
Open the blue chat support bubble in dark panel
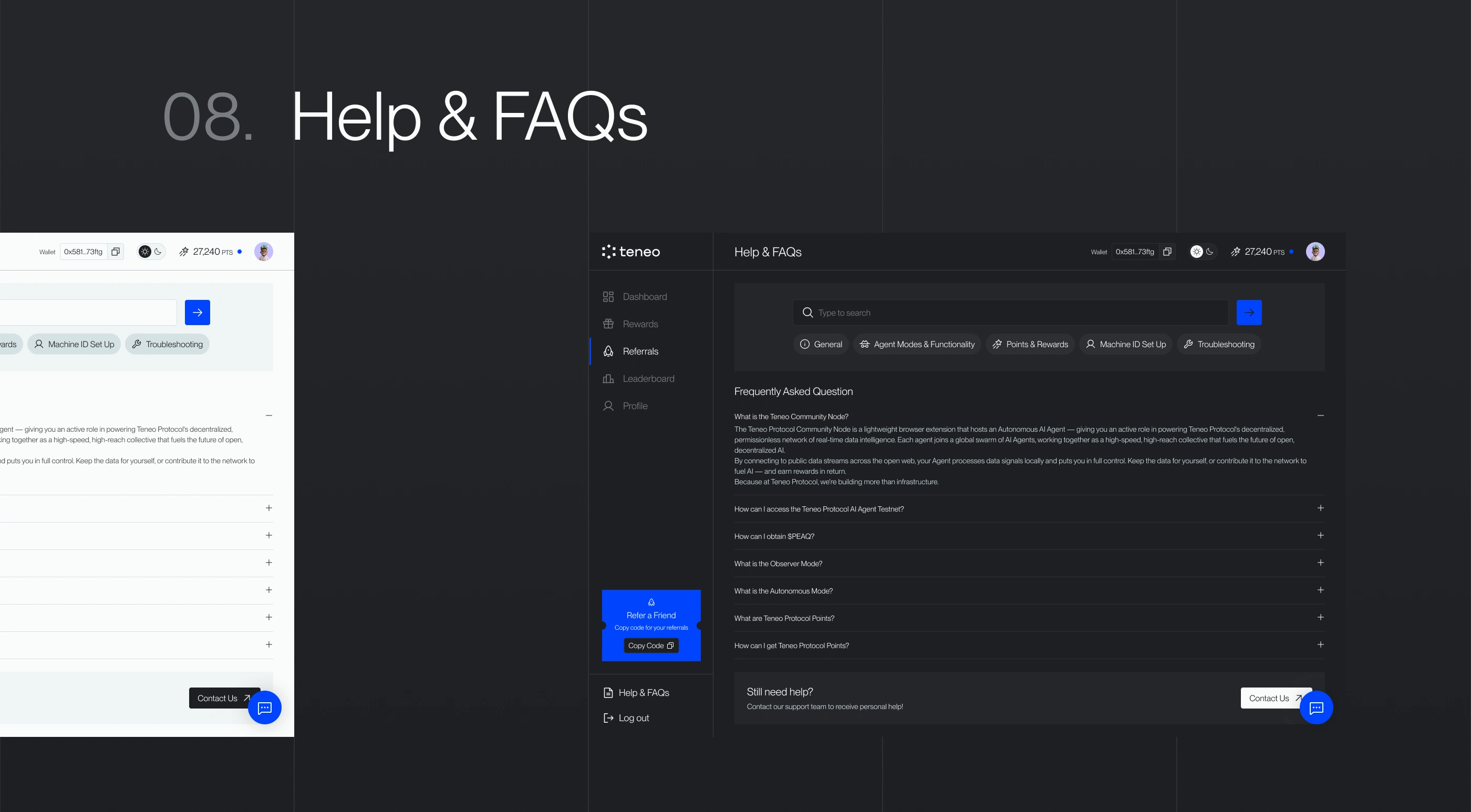pos(1316,708)
